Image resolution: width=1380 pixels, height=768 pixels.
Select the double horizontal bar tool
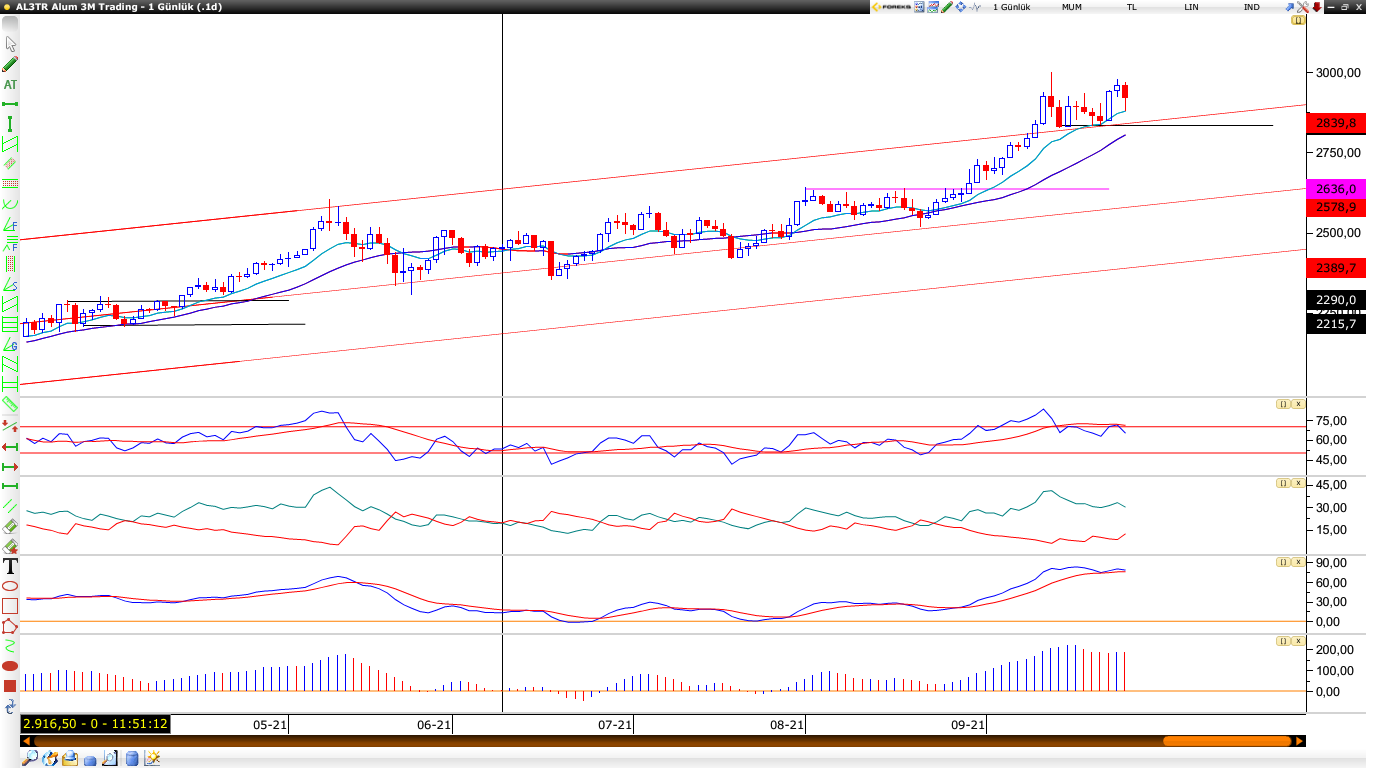(x=11, y=384)
